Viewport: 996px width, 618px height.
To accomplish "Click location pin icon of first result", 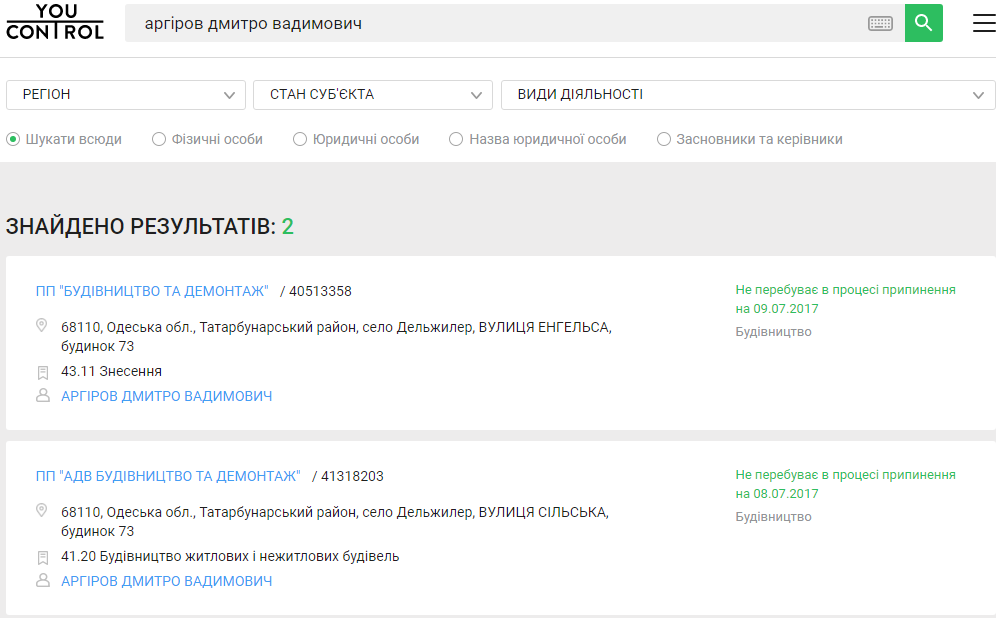I will [x=42, y=326].
